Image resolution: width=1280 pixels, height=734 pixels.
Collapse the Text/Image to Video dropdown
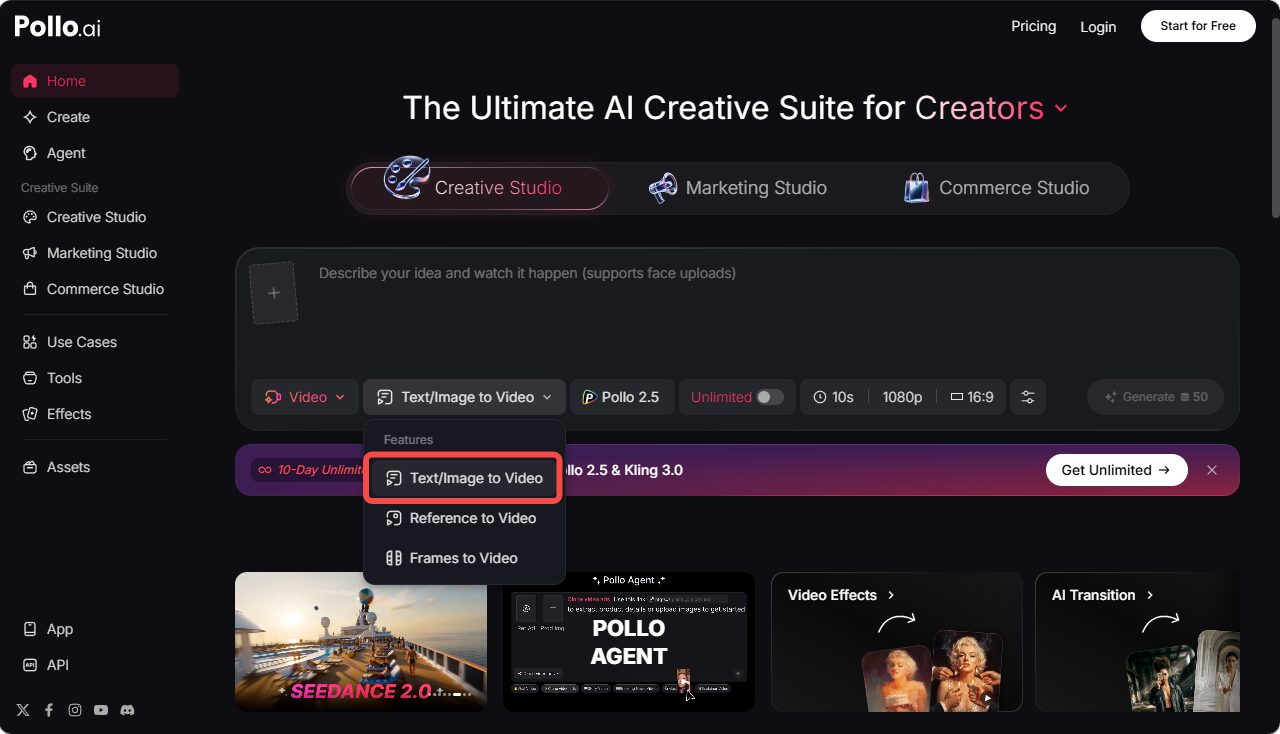tap(465, 397)
